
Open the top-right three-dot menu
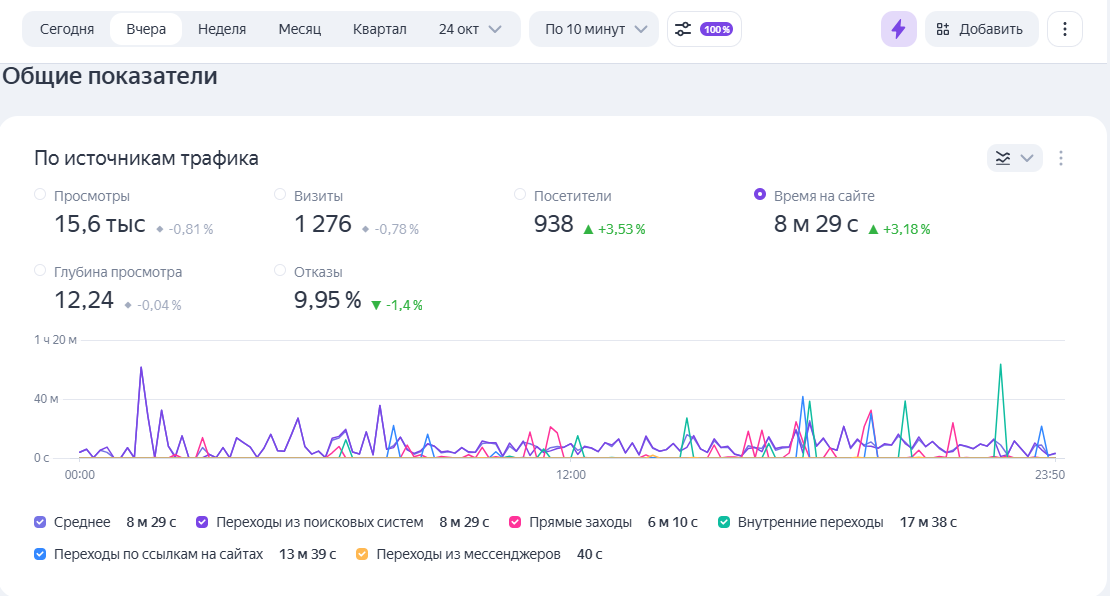coord(1065,29)
